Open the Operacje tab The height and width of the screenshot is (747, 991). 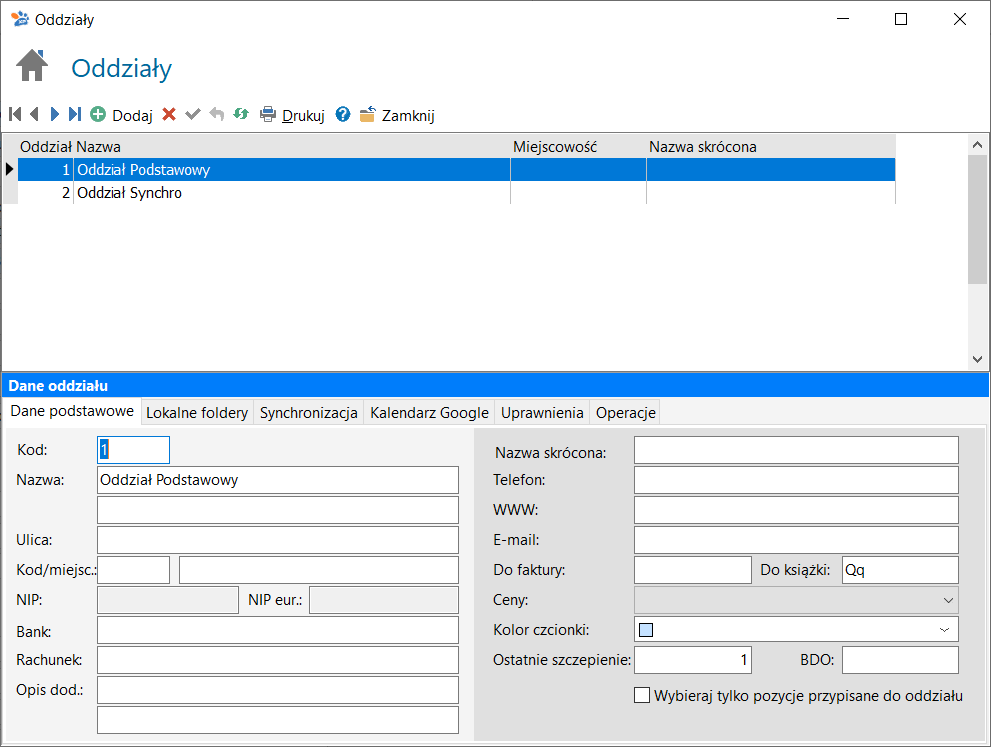pos(626,413)
